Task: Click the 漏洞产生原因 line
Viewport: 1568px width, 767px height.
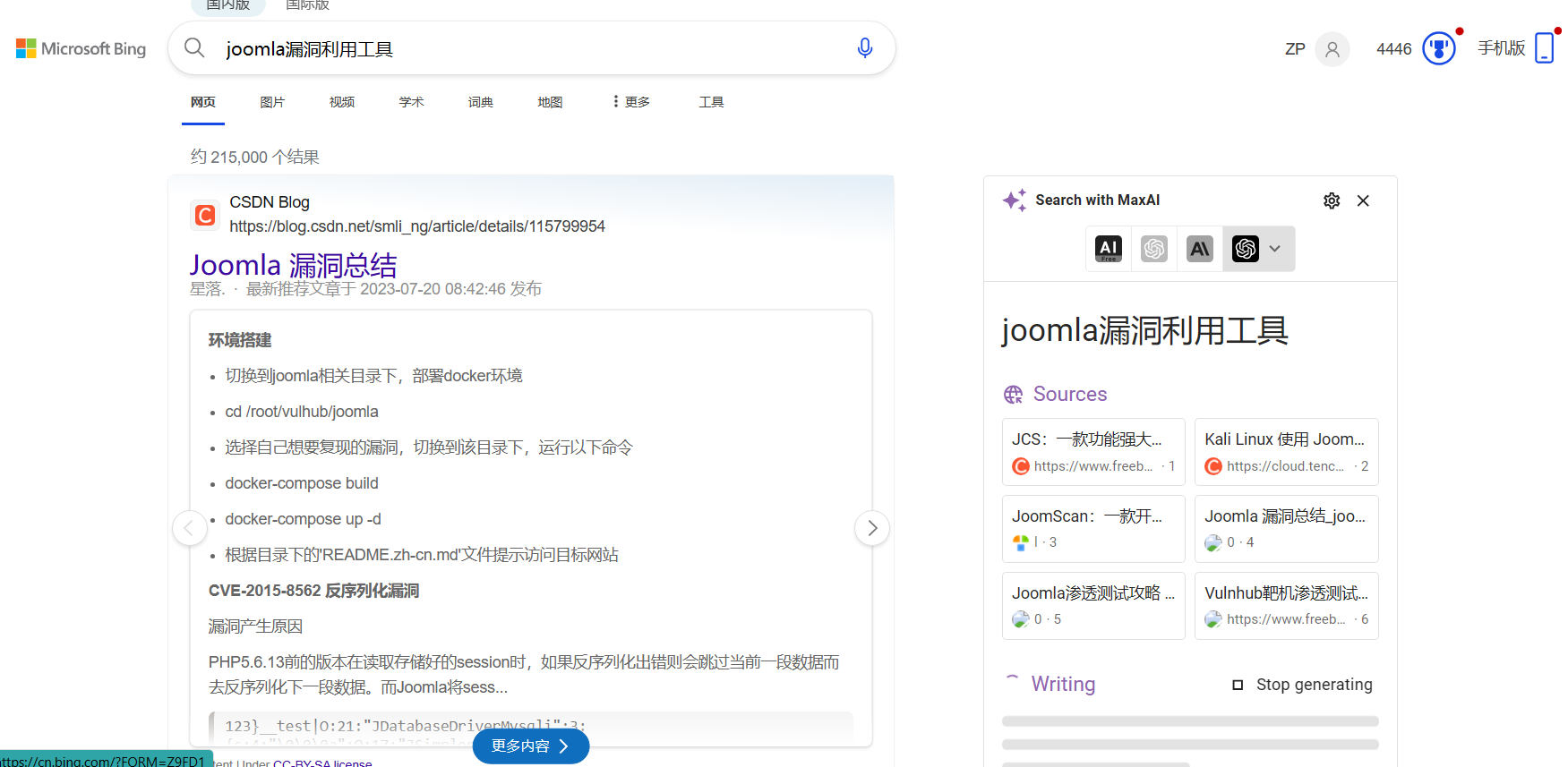Action: click(x=255, y=626)
